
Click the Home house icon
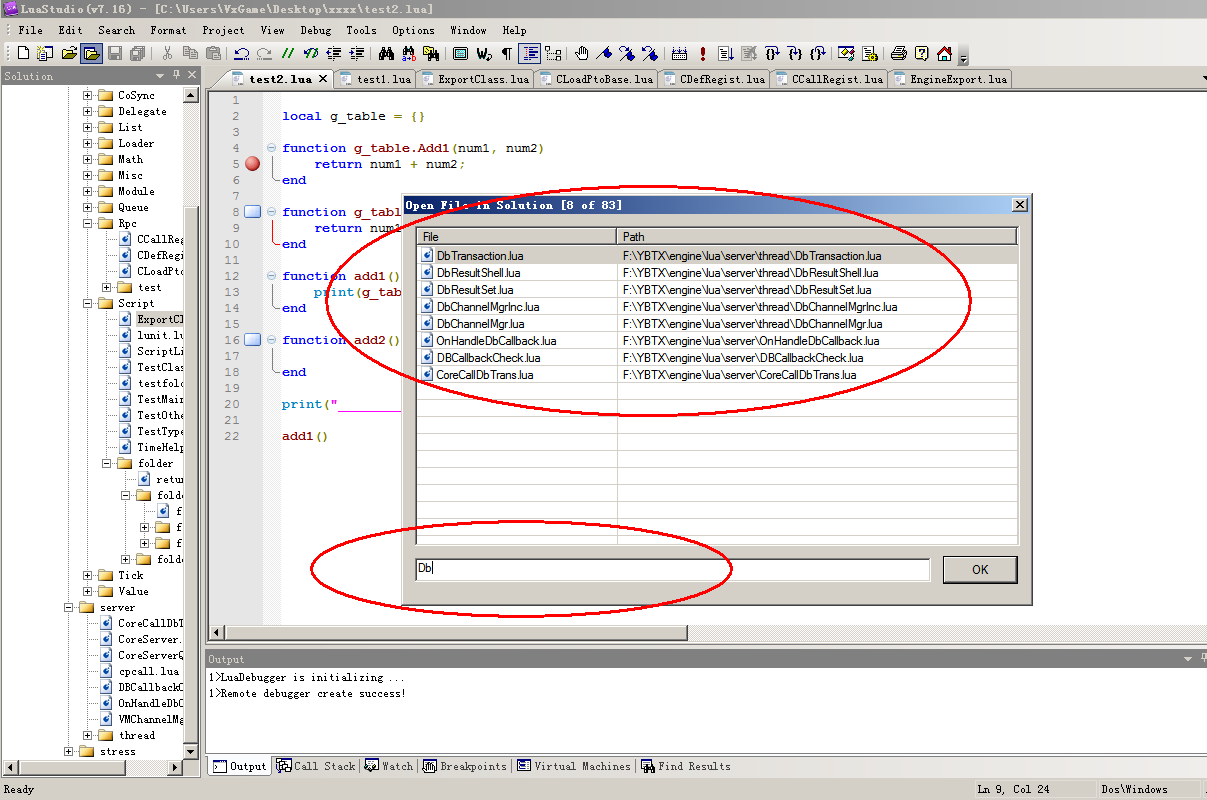pos(945,53)
